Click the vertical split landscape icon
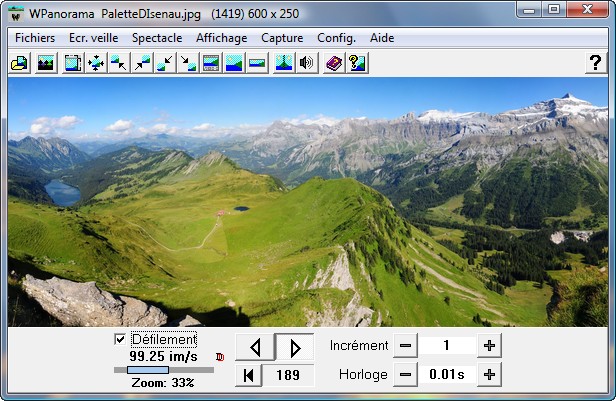Image resolution: width=616 pixels, height=401 pixels. pos(284,63)
